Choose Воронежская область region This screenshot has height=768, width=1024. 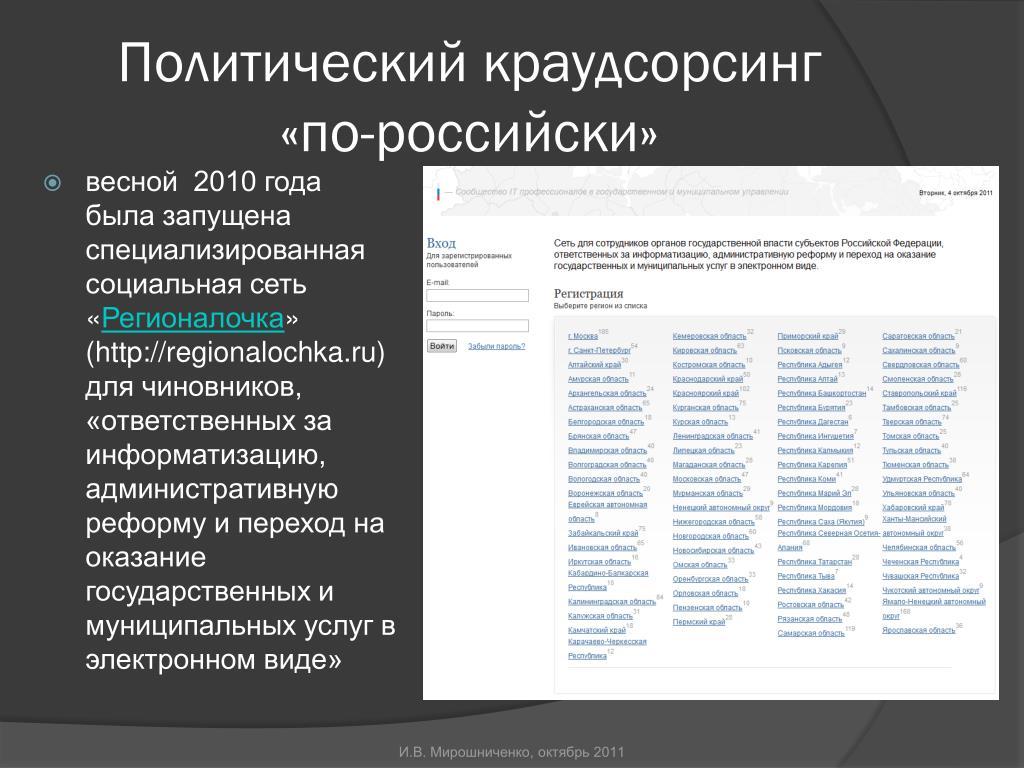605,494
